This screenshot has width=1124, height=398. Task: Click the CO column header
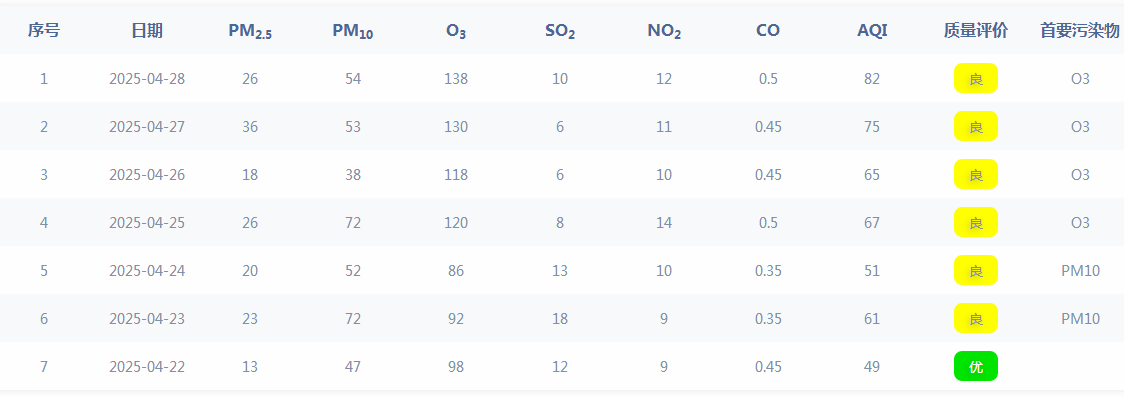[768, 30]
